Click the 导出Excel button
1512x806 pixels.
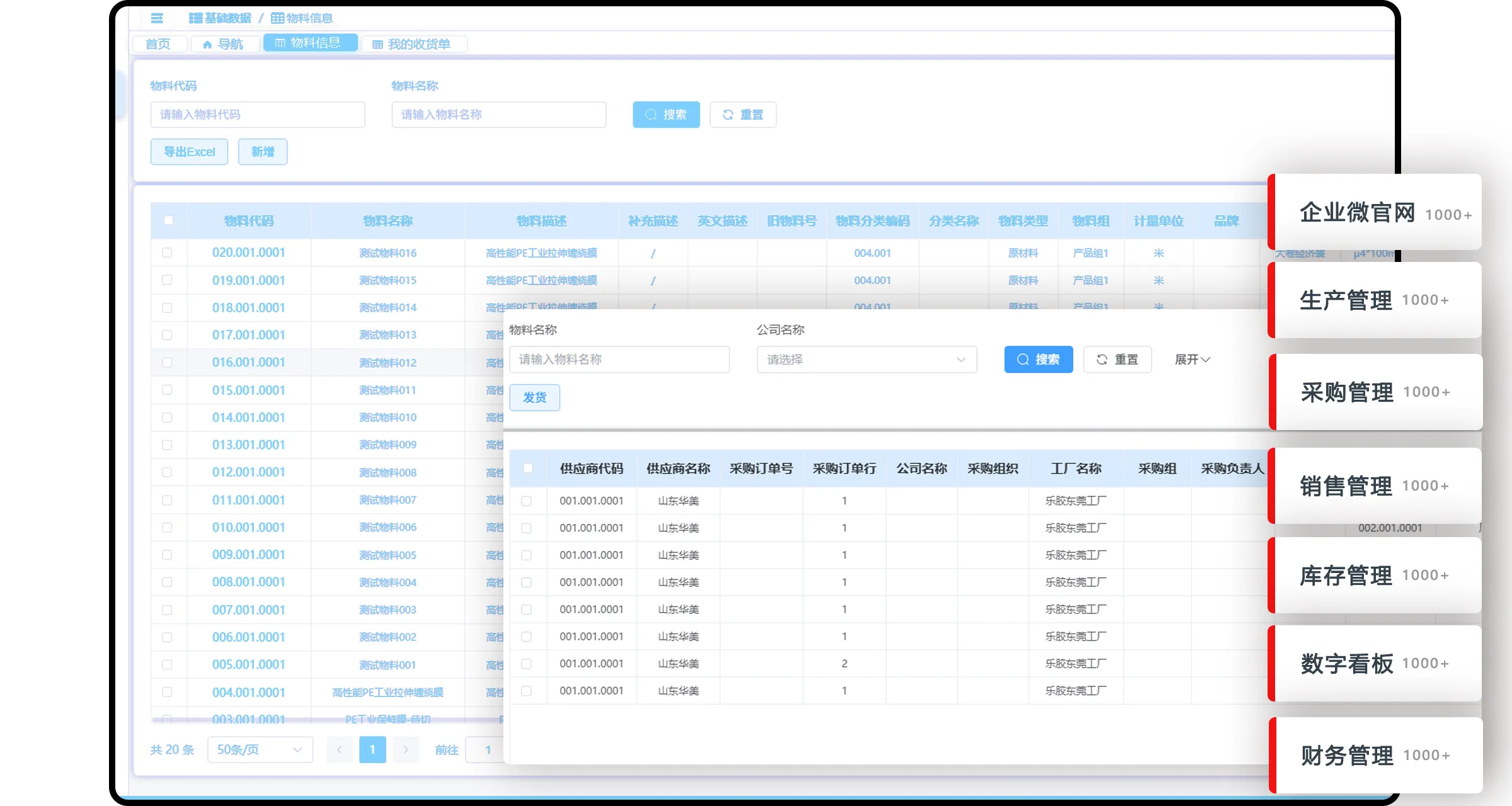[x=189, y=152]
